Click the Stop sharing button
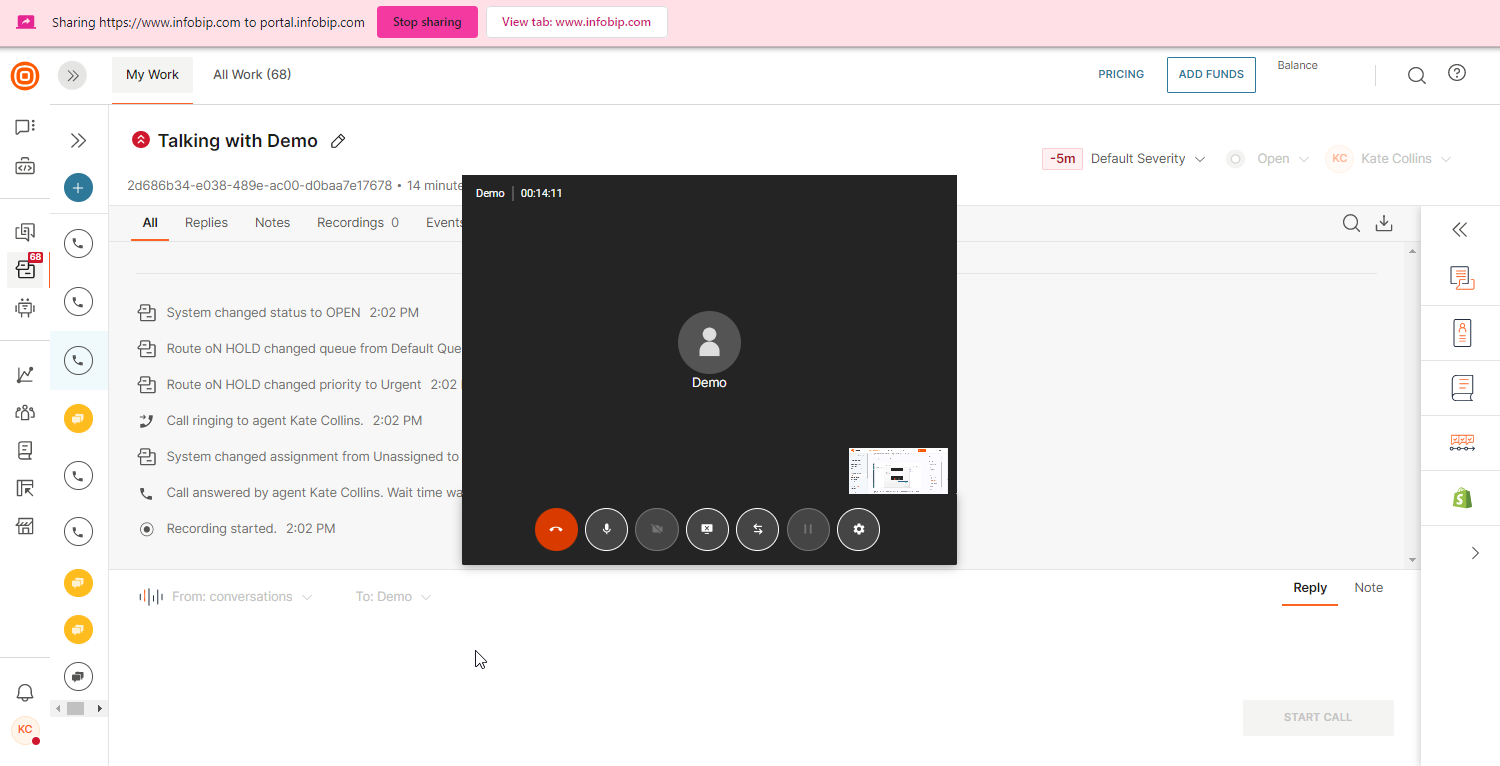Screen dimensions: 1500x766 pyautogui.click(x=427, y=22)
